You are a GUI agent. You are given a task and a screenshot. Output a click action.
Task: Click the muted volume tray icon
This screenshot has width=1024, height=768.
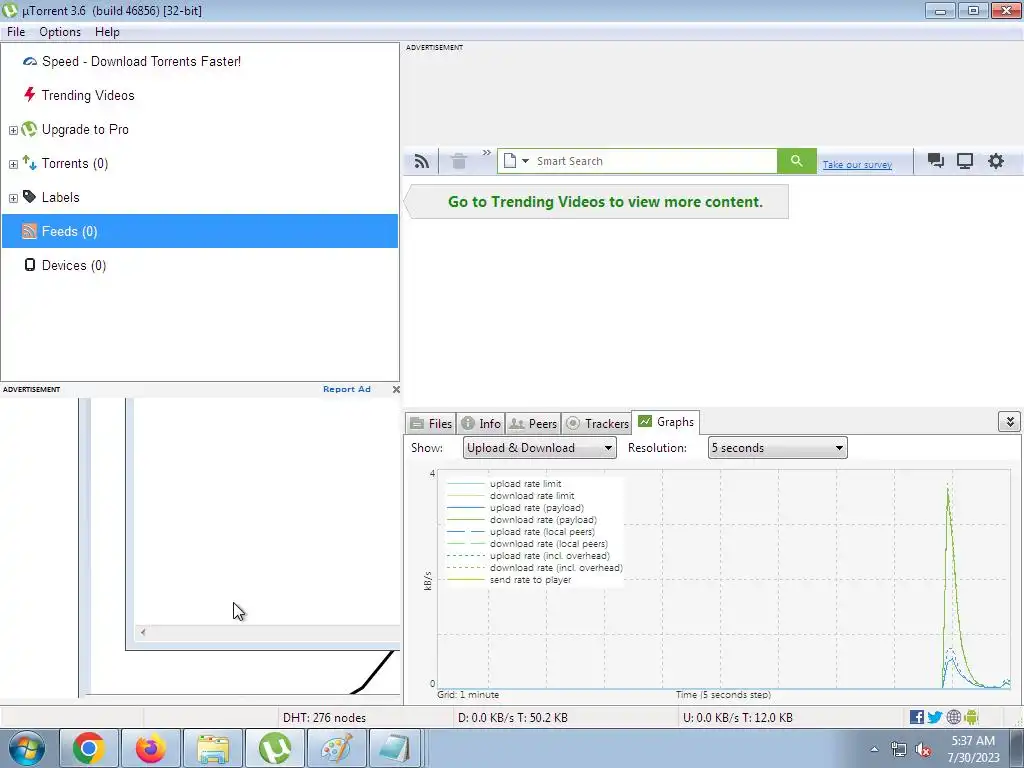point(923,750)
